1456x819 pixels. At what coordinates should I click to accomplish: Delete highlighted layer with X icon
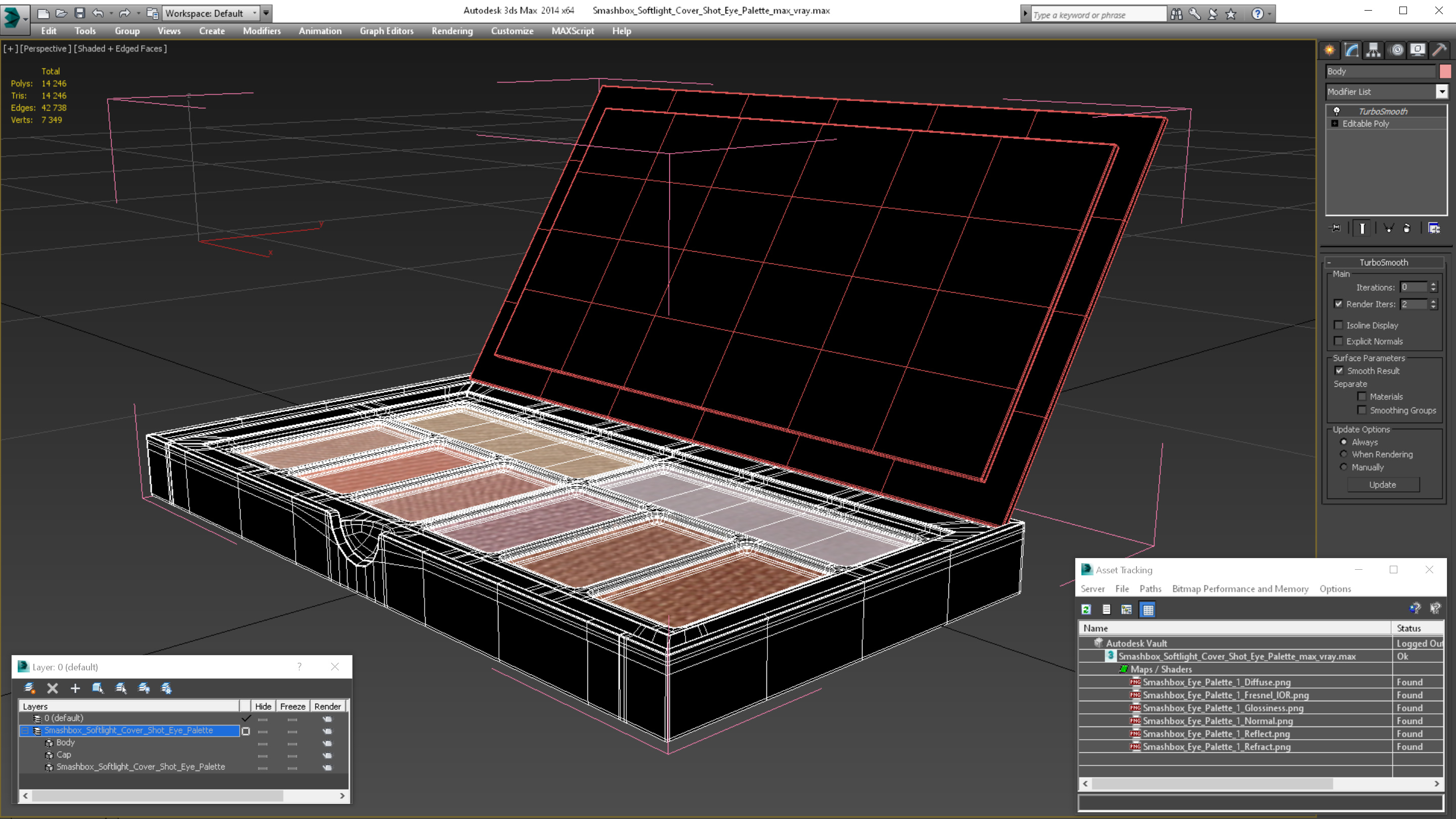point(53,688)
